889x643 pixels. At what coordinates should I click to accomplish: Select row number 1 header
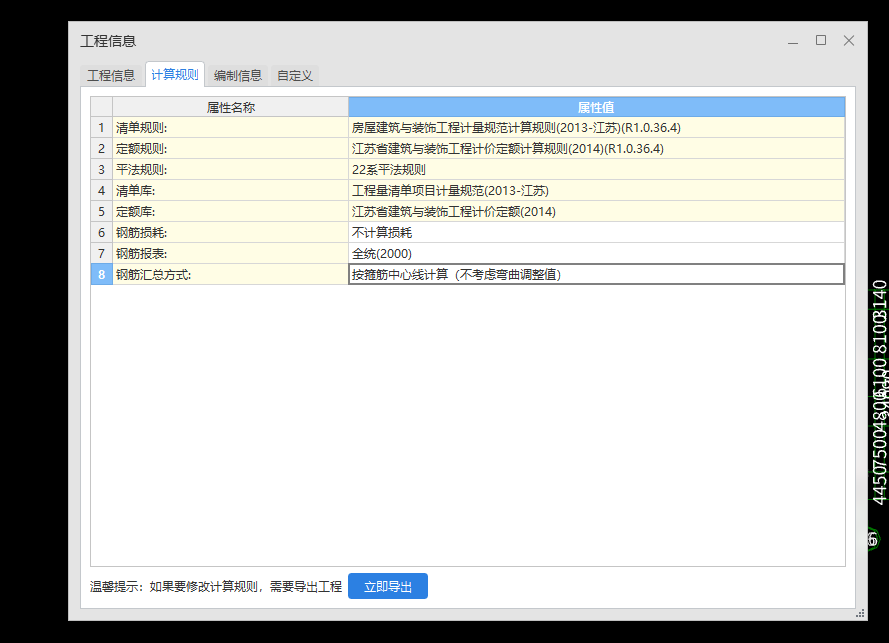tap(101, 128)
